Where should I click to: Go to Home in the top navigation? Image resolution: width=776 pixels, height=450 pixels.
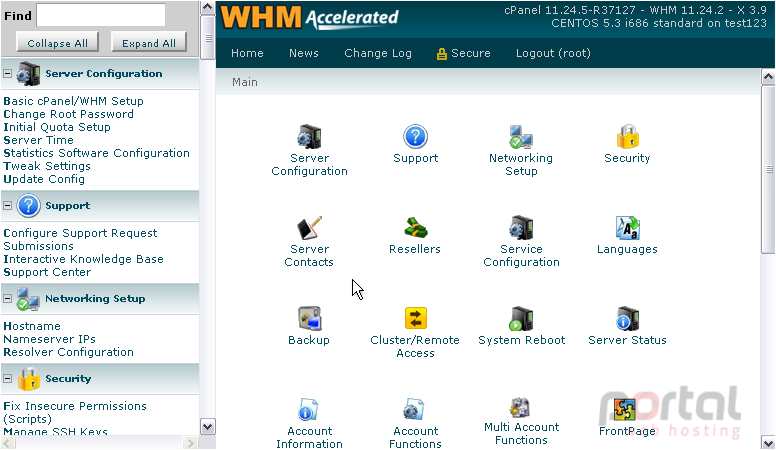(x=247, y=53)
